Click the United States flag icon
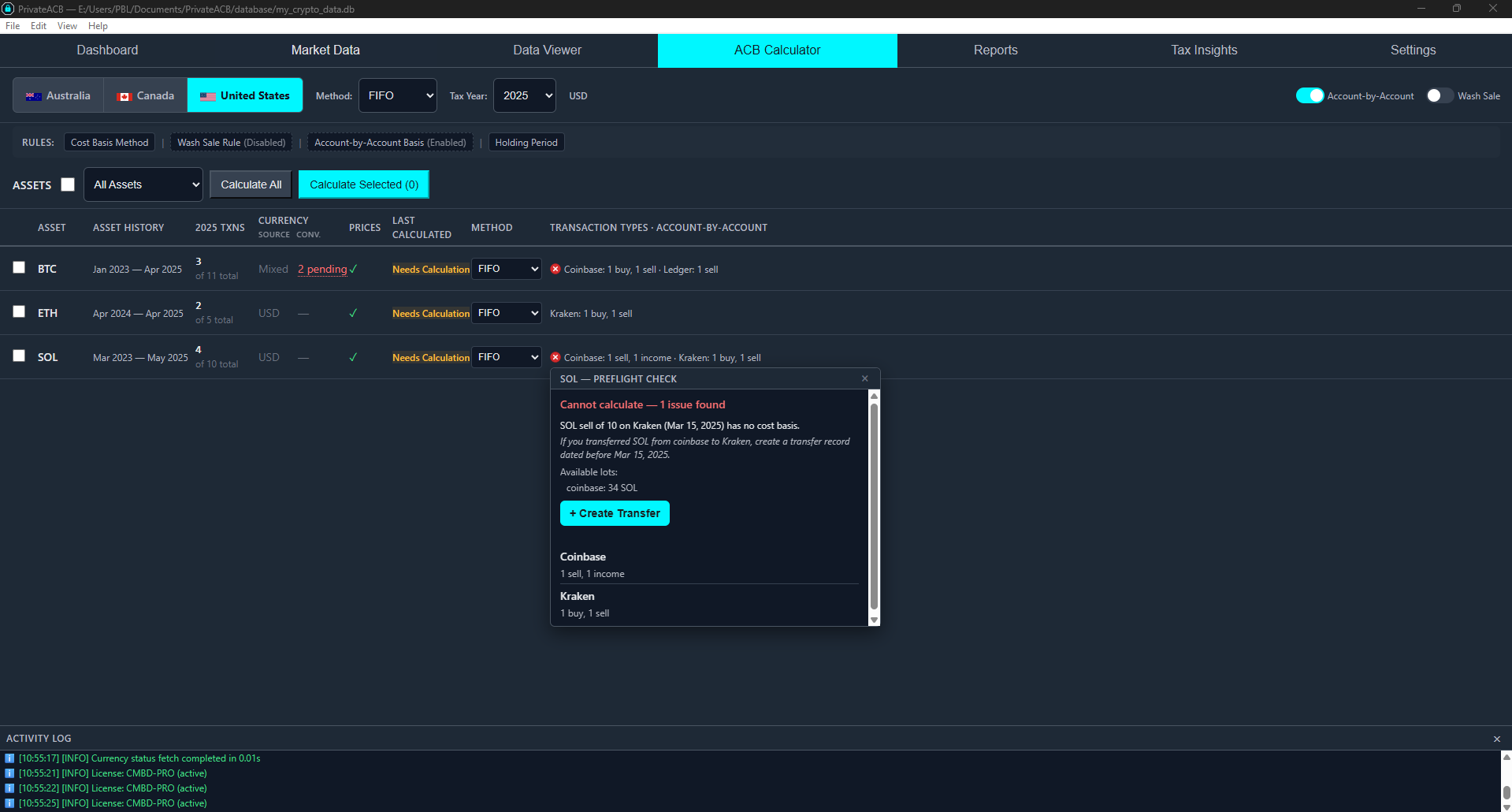This screenshot has width=1512, height=812. (207, 95)
